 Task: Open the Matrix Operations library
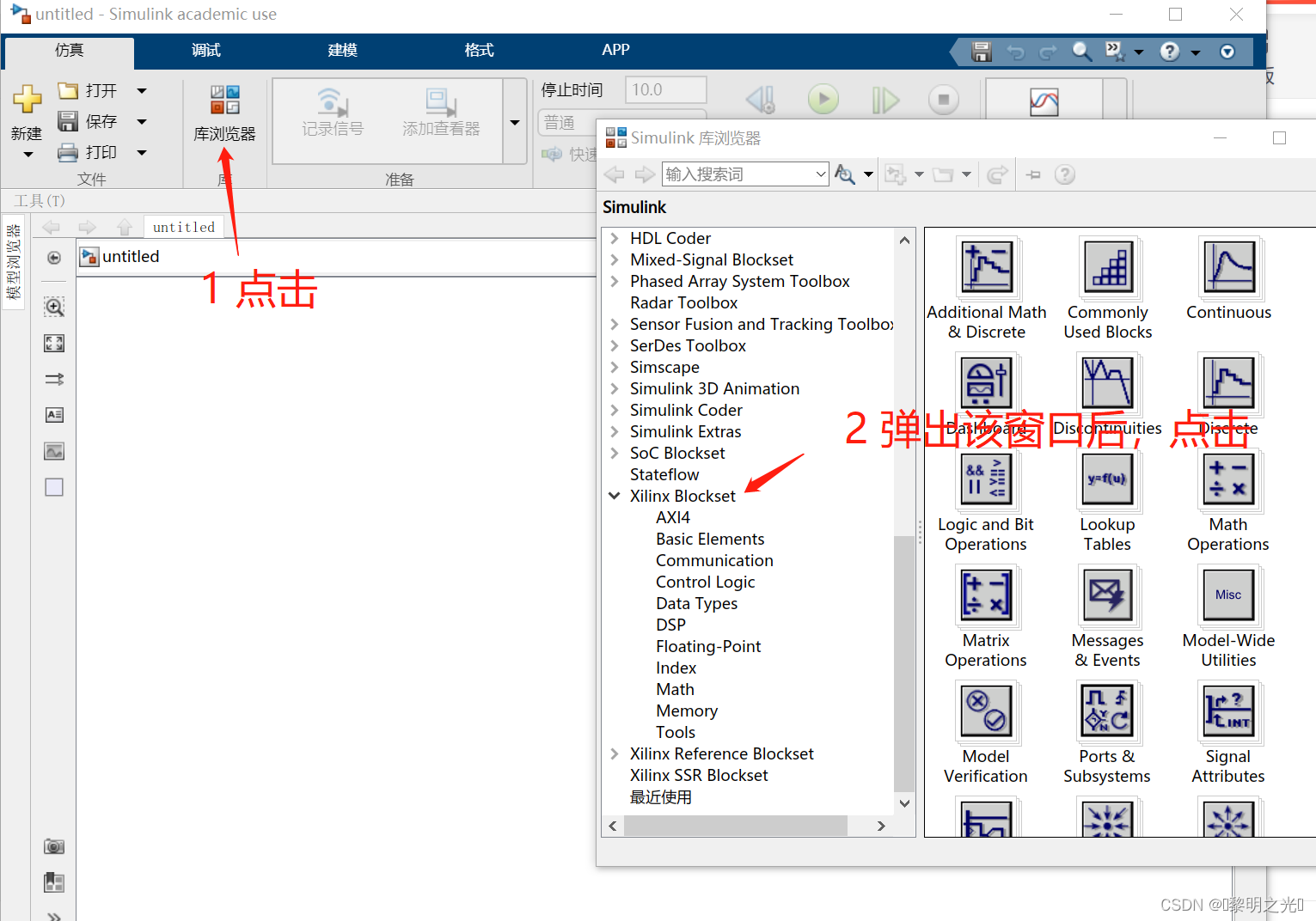point(986,617)
